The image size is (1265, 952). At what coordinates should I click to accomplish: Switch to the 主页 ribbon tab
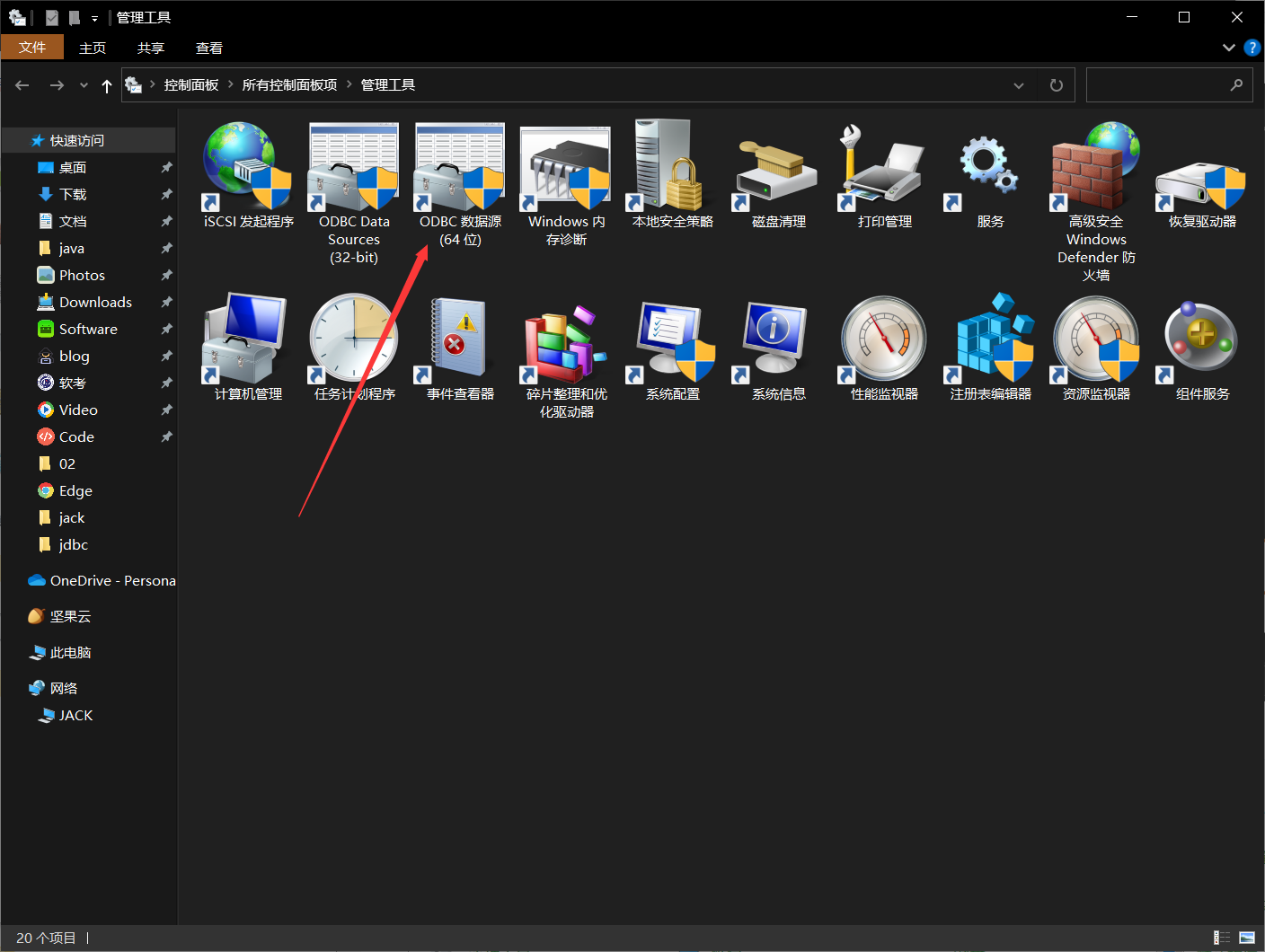[93, 48]
